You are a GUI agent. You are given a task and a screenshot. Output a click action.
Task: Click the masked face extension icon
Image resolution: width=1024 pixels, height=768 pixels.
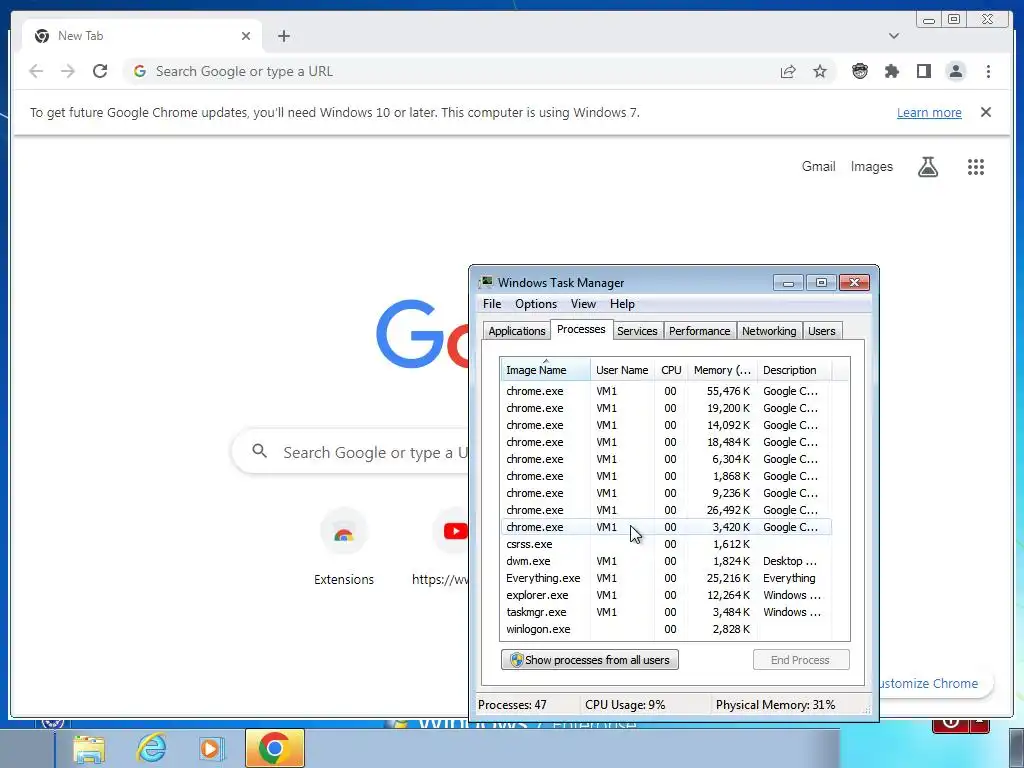point(860,71)
